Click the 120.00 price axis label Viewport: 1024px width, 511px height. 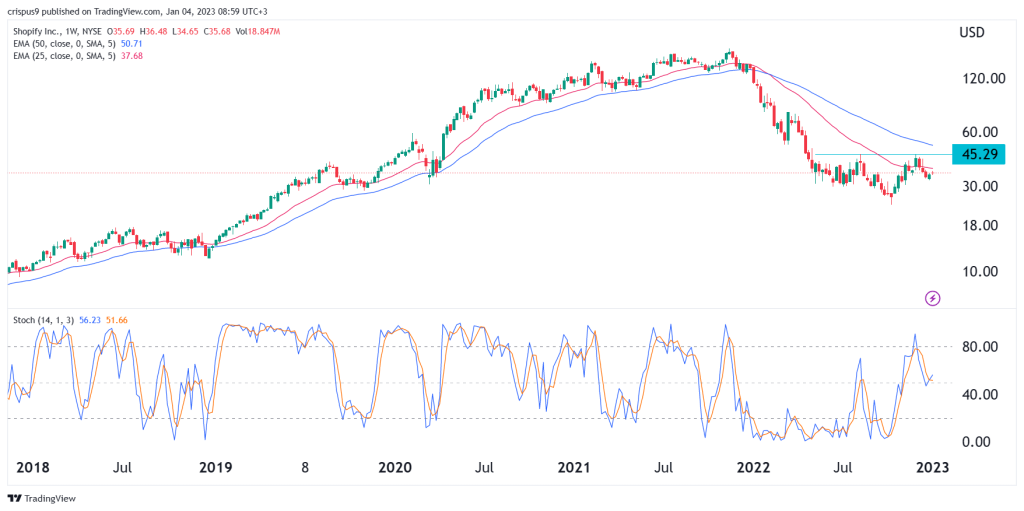pos(984,79)
